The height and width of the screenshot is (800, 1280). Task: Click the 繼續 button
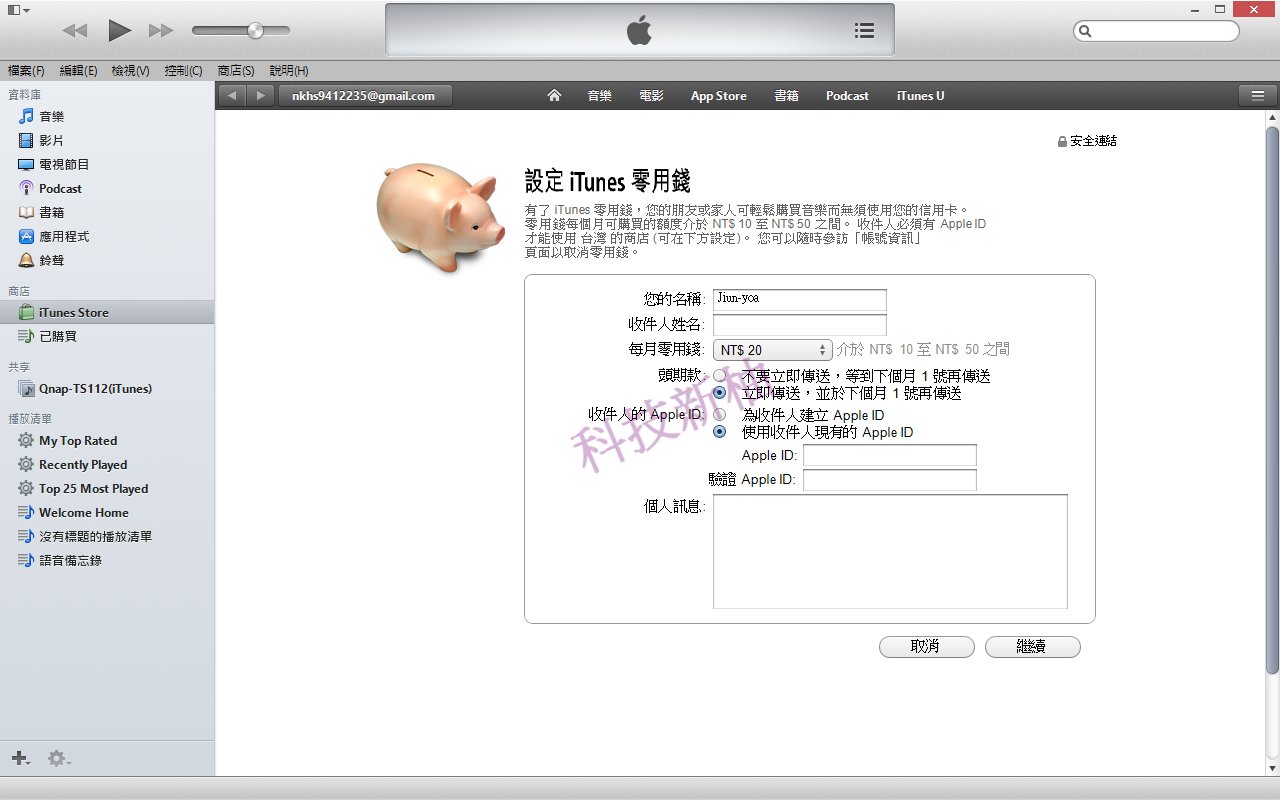(x=1032, y=647)
